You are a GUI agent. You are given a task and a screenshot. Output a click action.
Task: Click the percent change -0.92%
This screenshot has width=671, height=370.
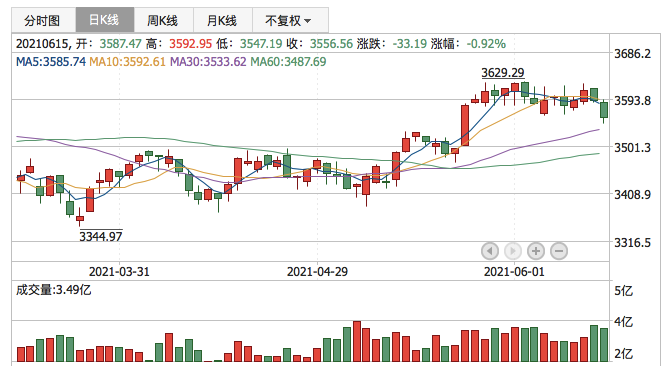(x=486, y=44)
